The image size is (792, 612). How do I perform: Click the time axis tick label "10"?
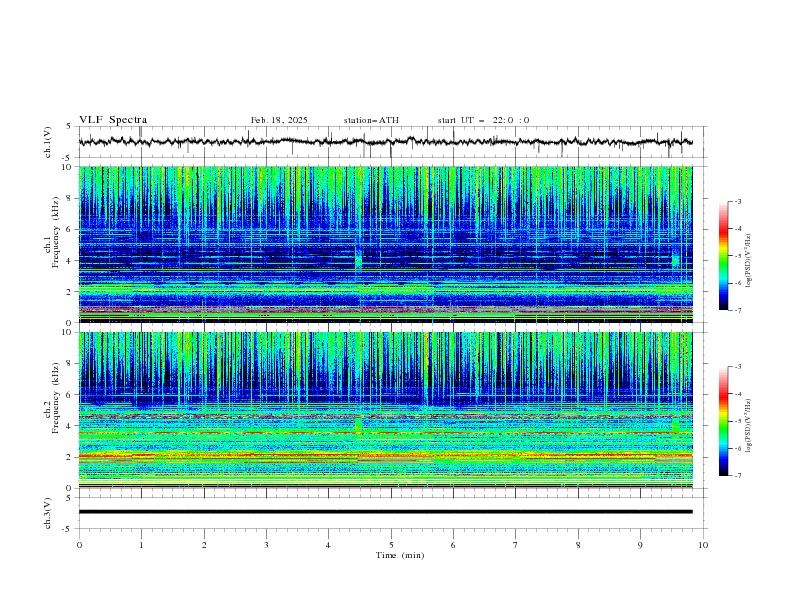pyautogui.click(x=703, y=545)
